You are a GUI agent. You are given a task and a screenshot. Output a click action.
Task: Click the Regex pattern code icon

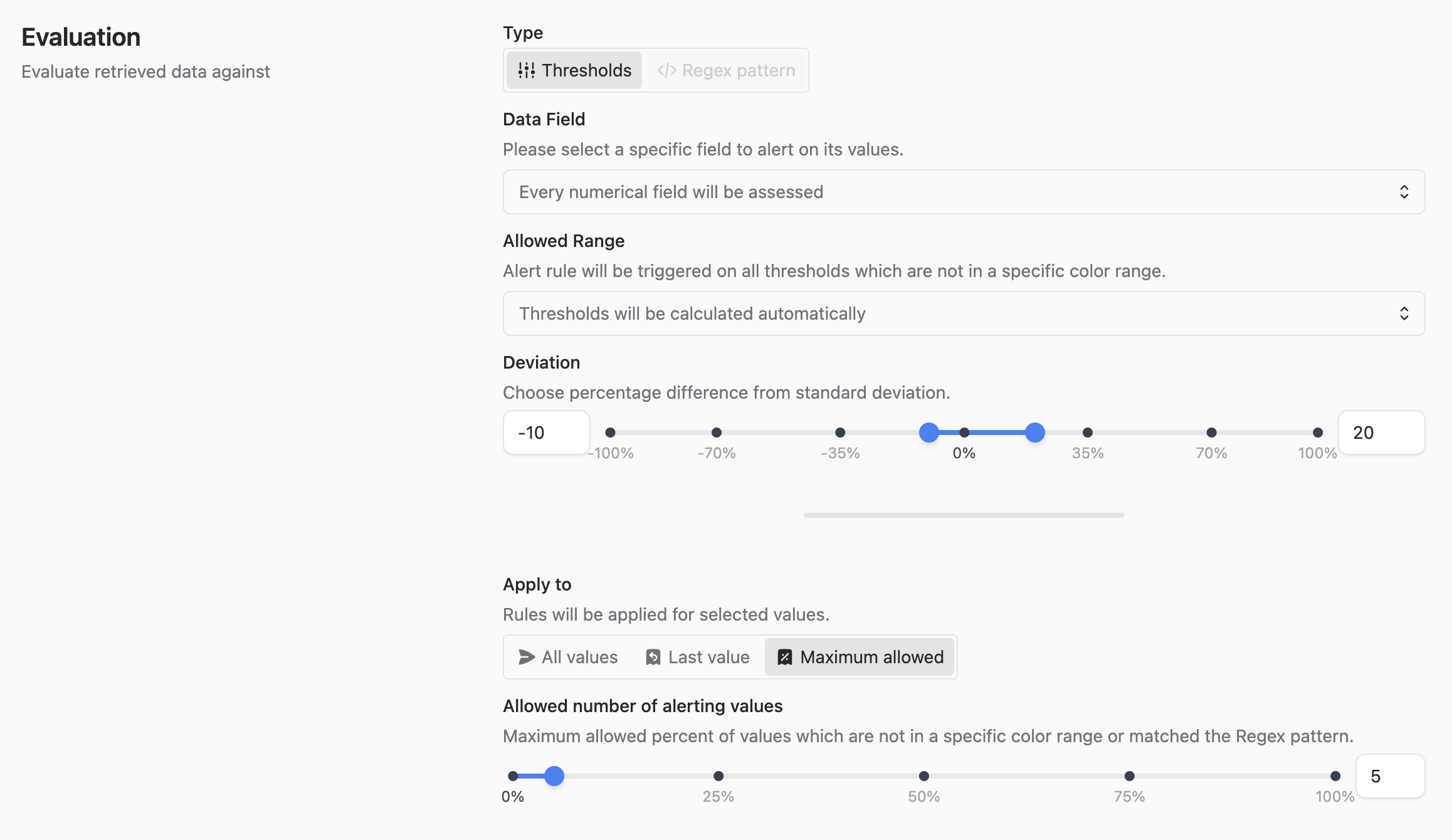(x=666, y=70)
